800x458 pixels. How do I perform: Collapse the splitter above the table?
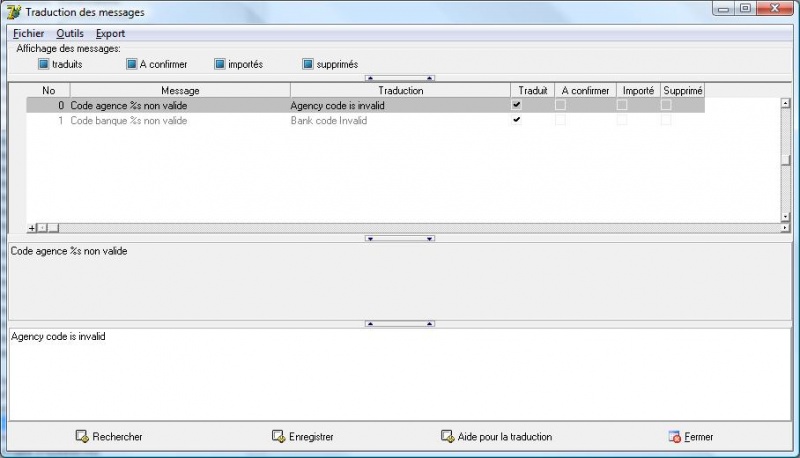[x=400, y=78]
